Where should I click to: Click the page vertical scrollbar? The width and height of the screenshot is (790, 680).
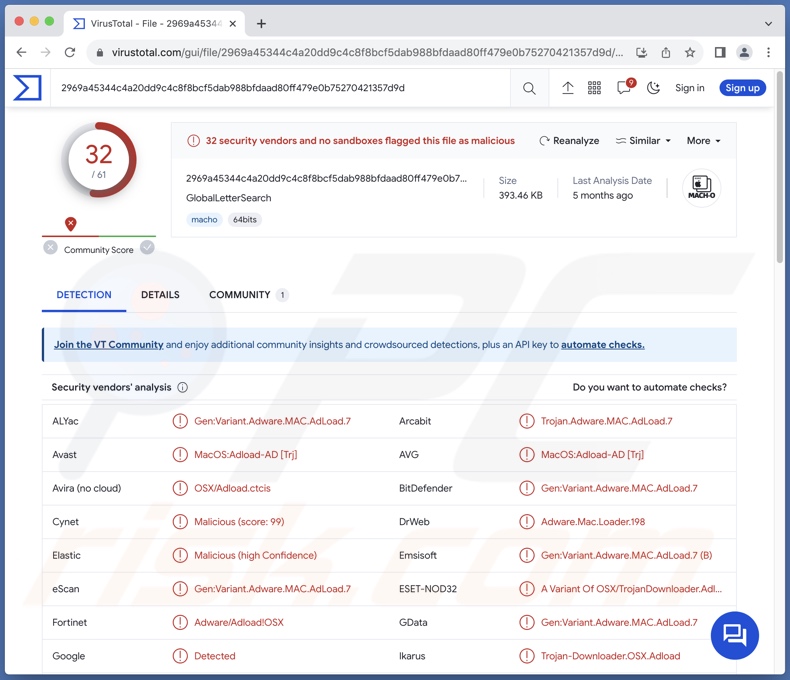point(779,166)
